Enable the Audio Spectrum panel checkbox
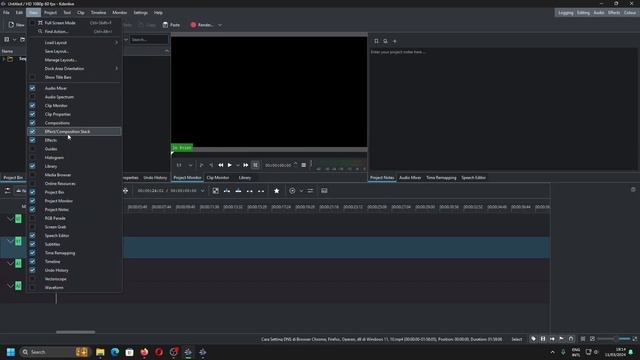This screenshot has width=640, height=360. [x=32, y=97]
